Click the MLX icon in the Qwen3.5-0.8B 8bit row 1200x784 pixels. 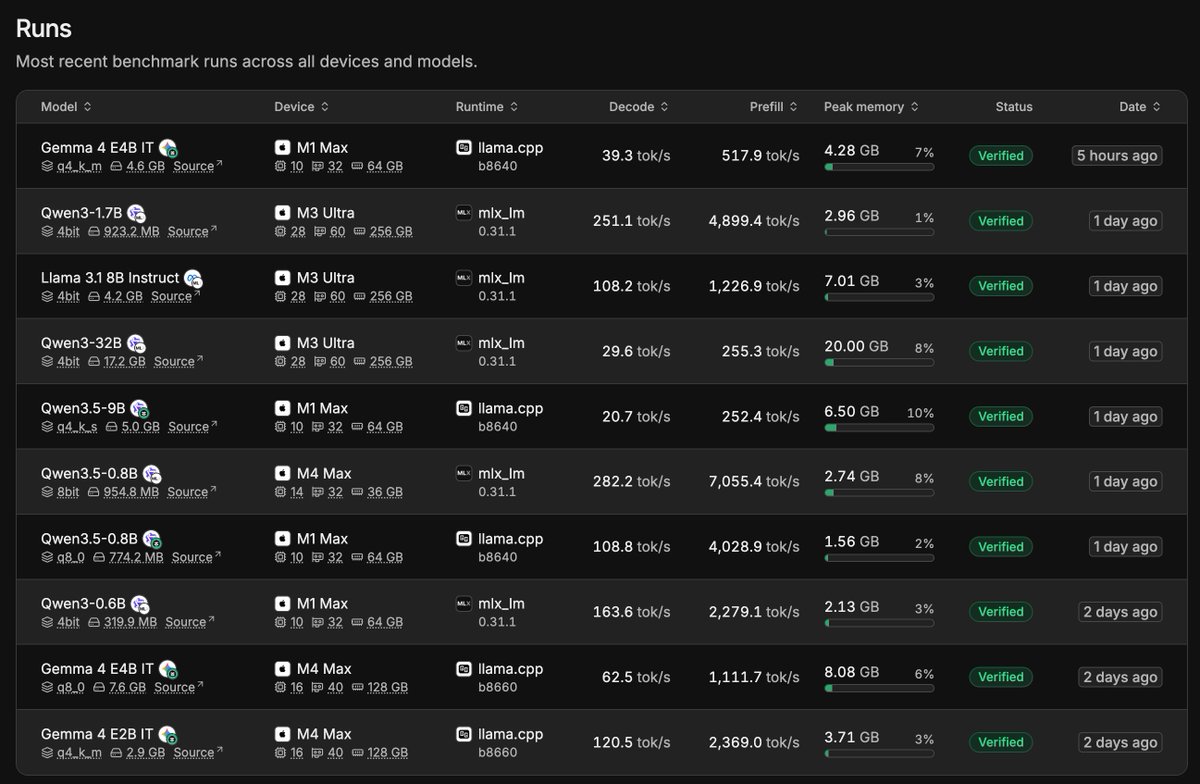[x=464, y=474]
